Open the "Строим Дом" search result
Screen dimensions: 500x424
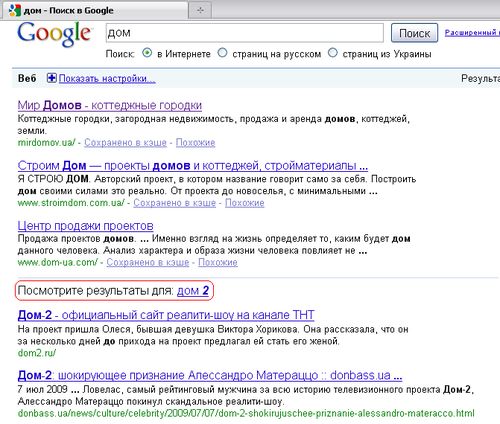(x=193, y=165)
